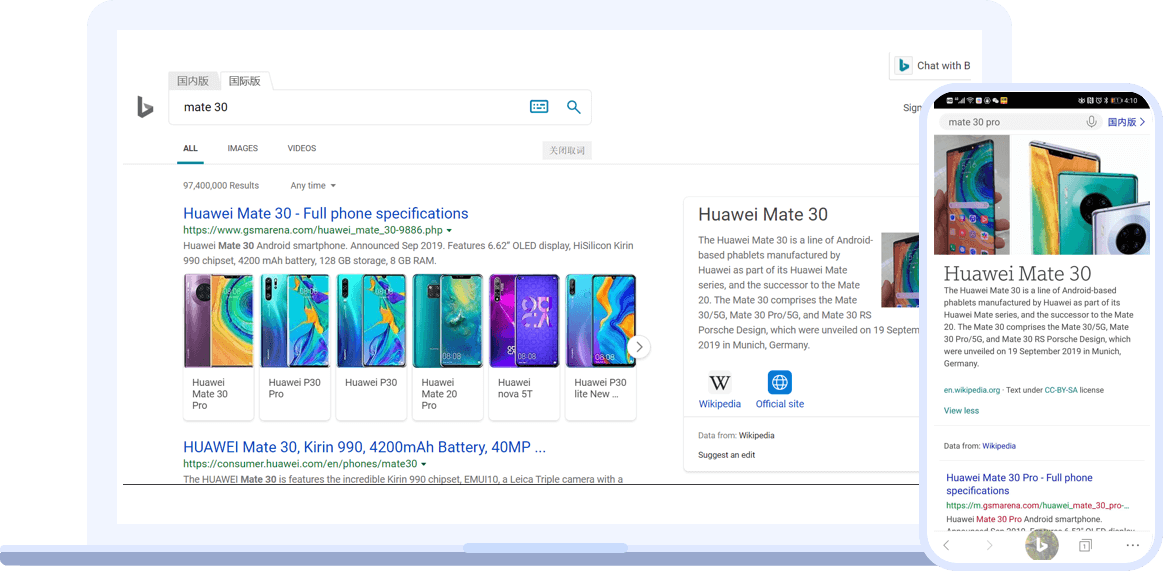Tap the microphone icon in phone search bar

pos(1092,122)
